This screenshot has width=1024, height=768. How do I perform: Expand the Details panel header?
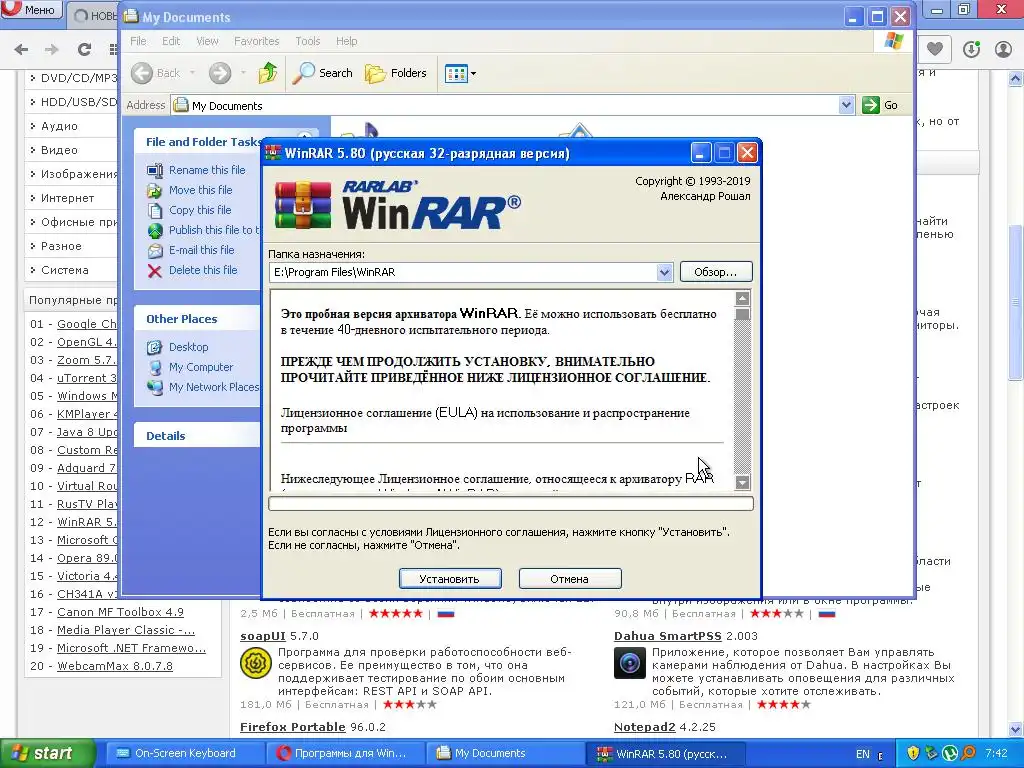(197, 436)
